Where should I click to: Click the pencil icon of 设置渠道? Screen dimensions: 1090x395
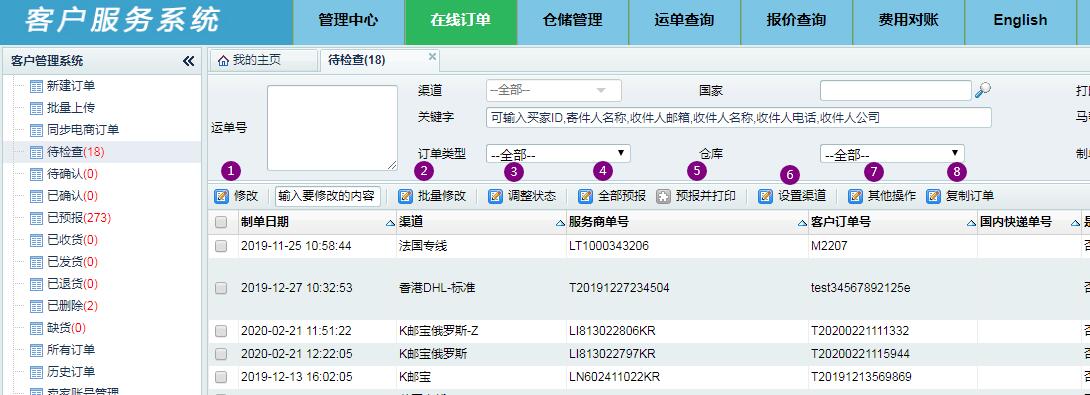[x=765, y=196]
